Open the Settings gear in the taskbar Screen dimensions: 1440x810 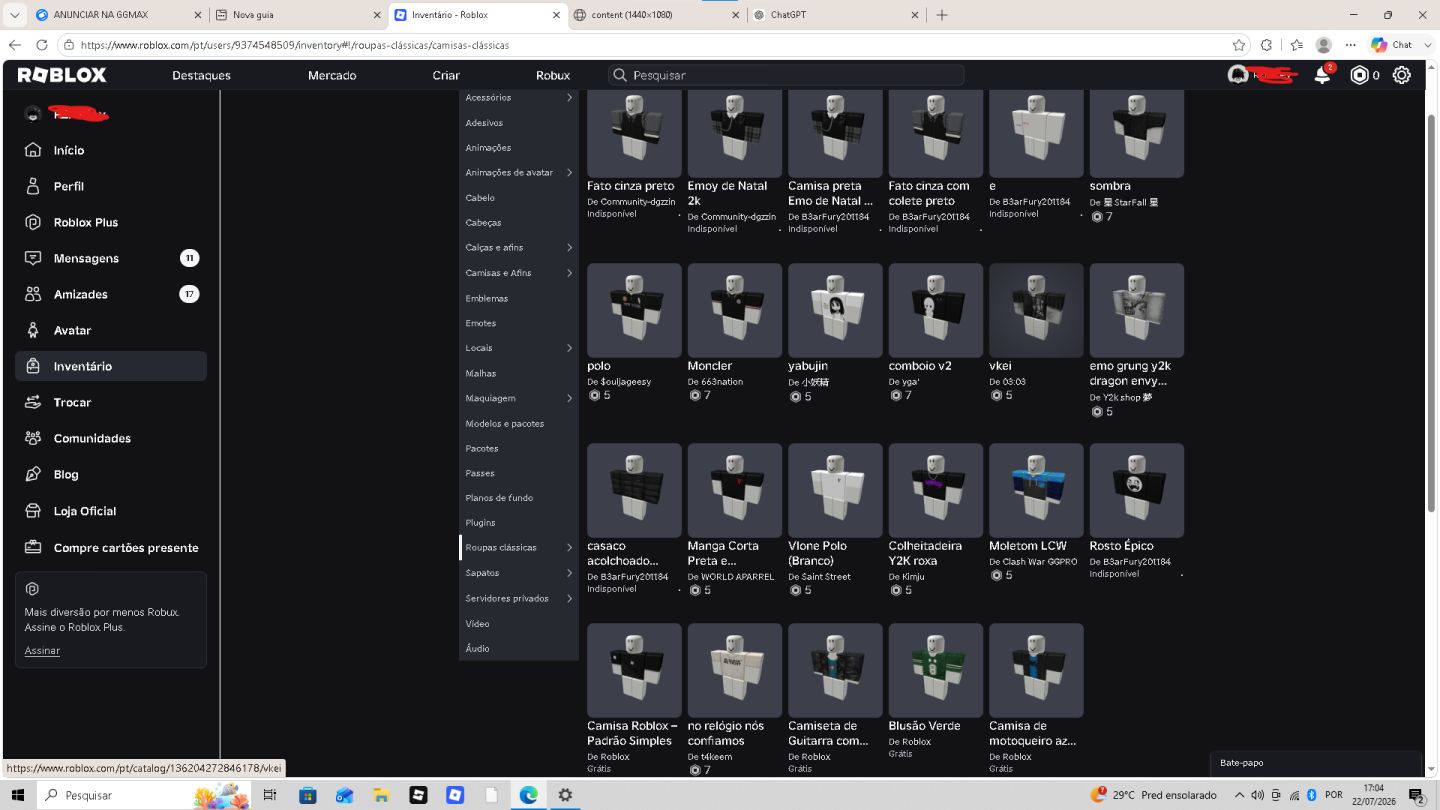pos(565,795)
